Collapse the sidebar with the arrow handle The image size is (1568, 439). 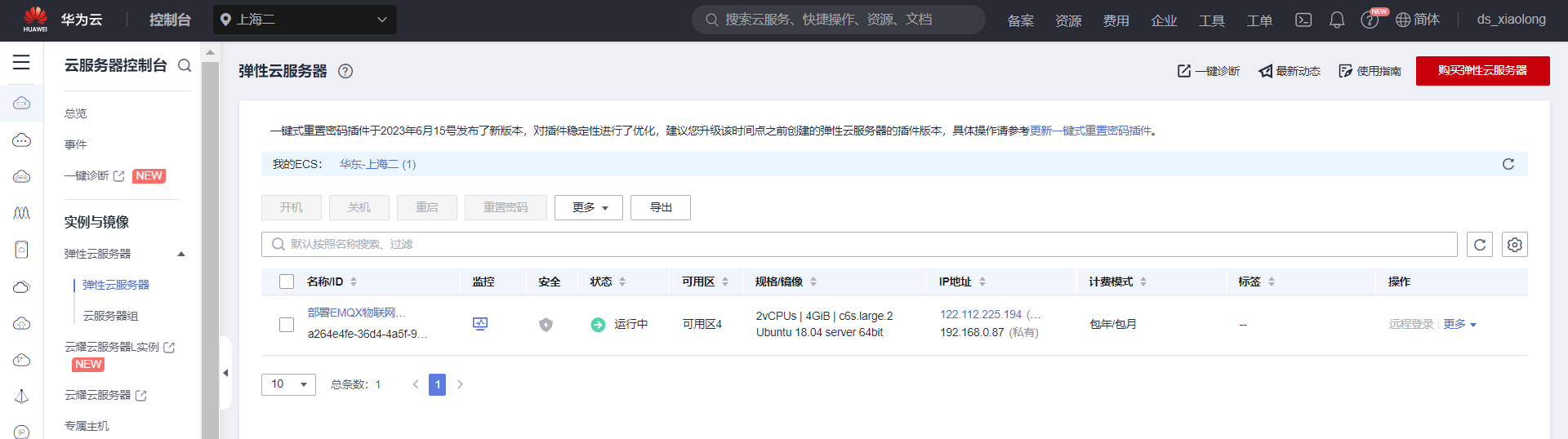point(225,373)
